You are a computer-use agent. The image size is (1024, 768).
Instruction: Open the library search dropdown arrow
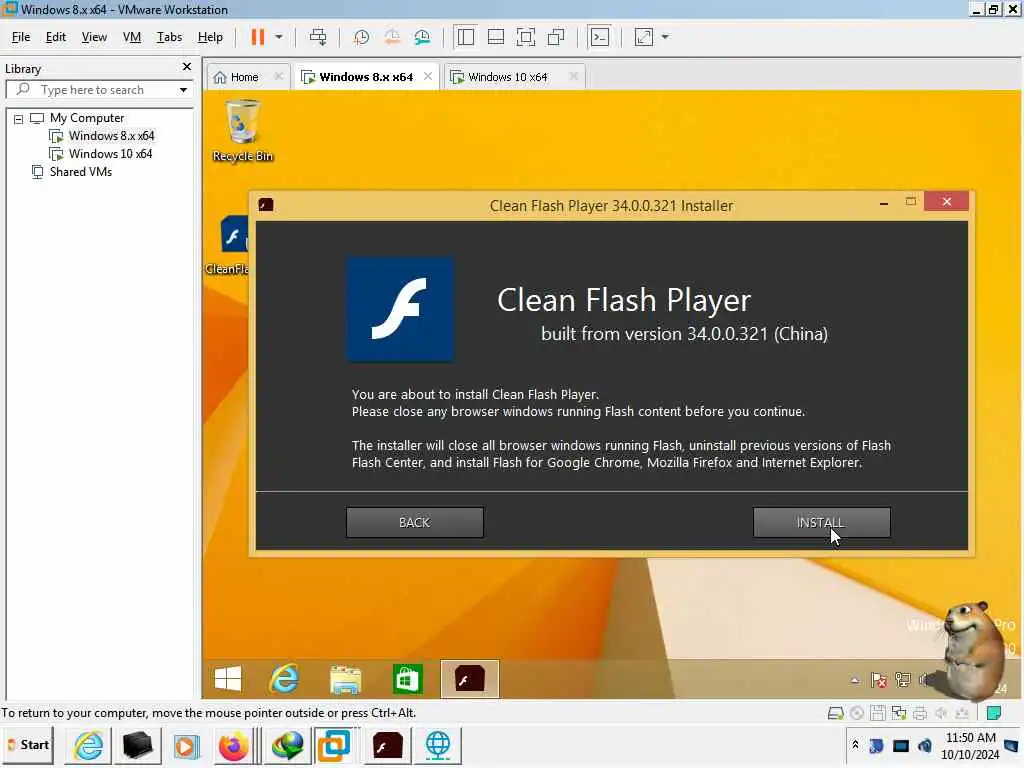(184, 89)
